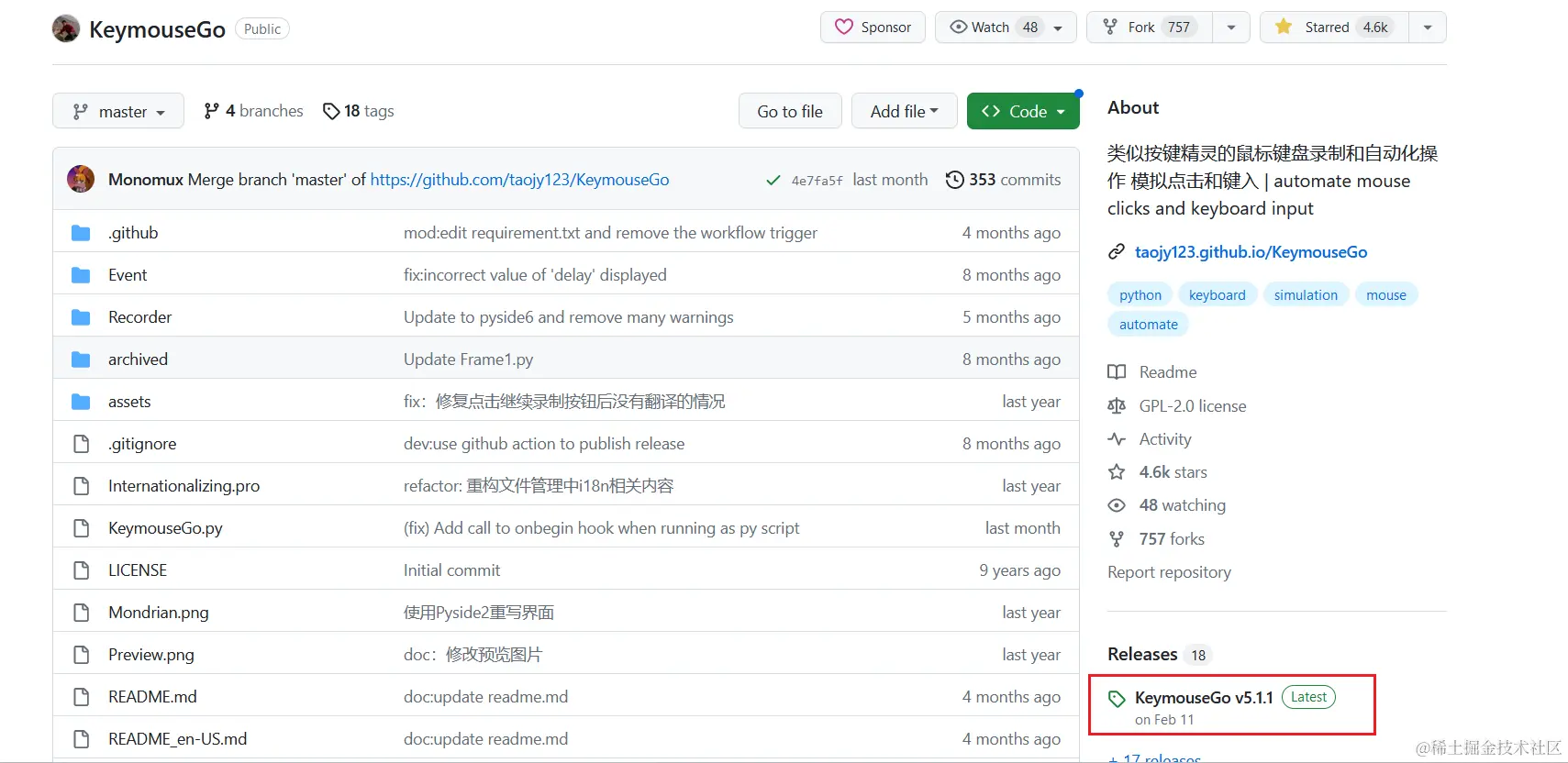Open the Internationalizing.pro file
This screenshot has width=1568, height=763.
[183, 486]
